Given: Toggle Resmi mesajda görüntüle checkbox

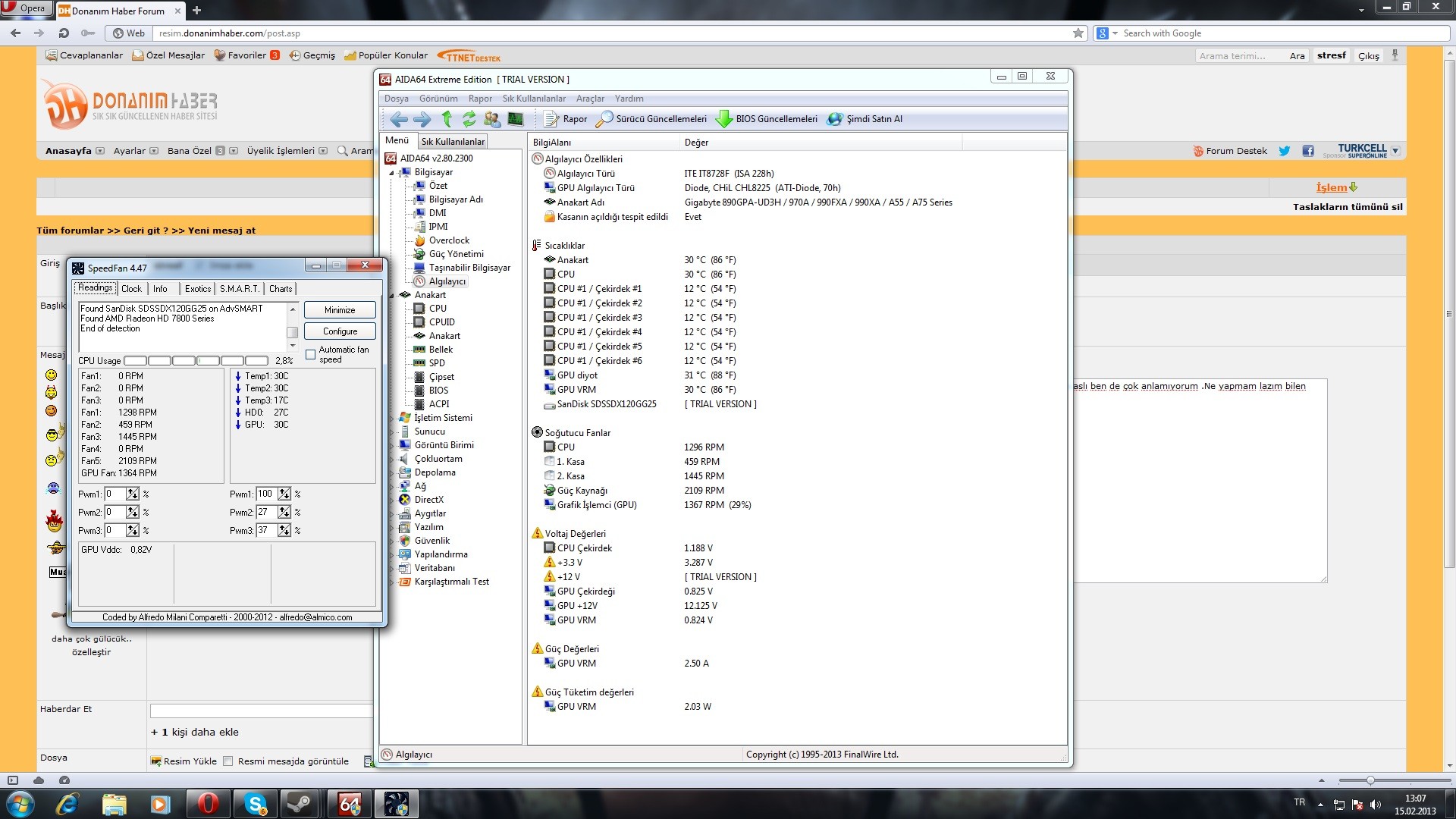Looking at the screenshot, I should coord(227,761).
